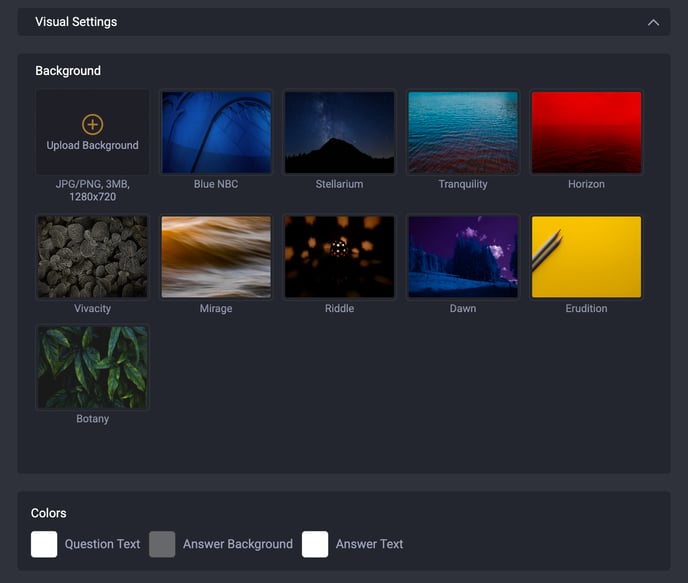Image resolution: width=688 pixels, height=583 pixels.
Task: Click the Visual Settings header title
Action: click(x=76, y=22)
